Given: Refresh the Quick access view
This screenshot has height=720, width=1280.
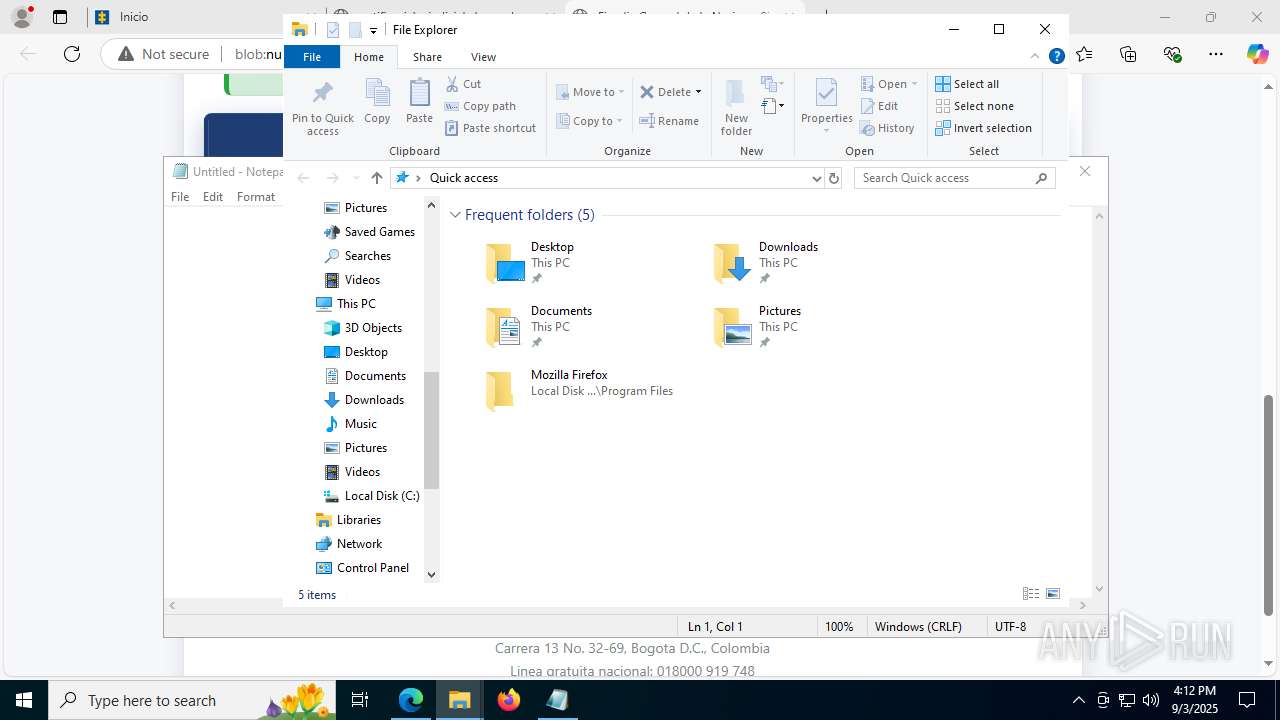Looking at the screenshot, I should pos(834,178).
